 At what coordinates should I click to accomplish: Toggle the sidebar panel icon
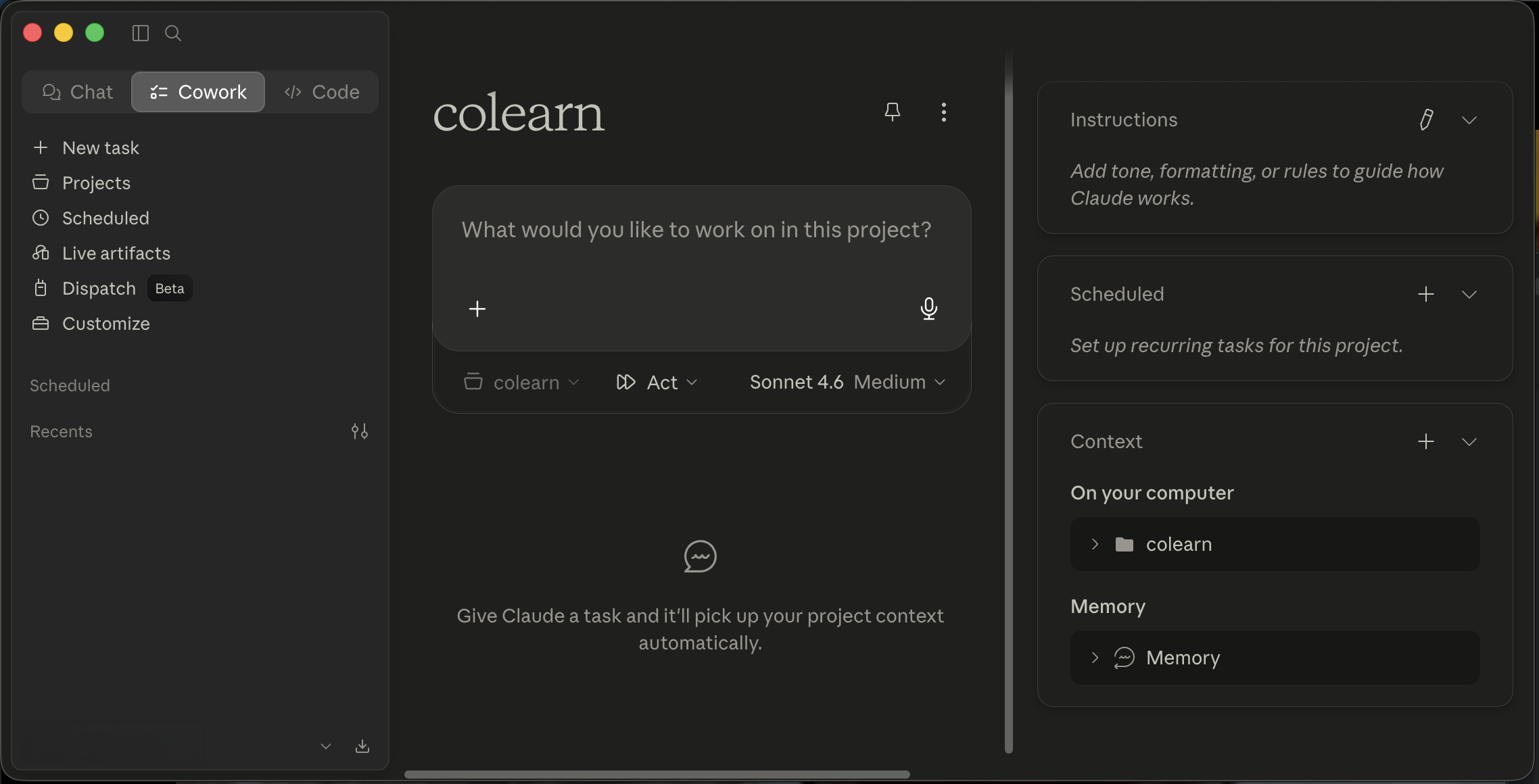point(141,33)
